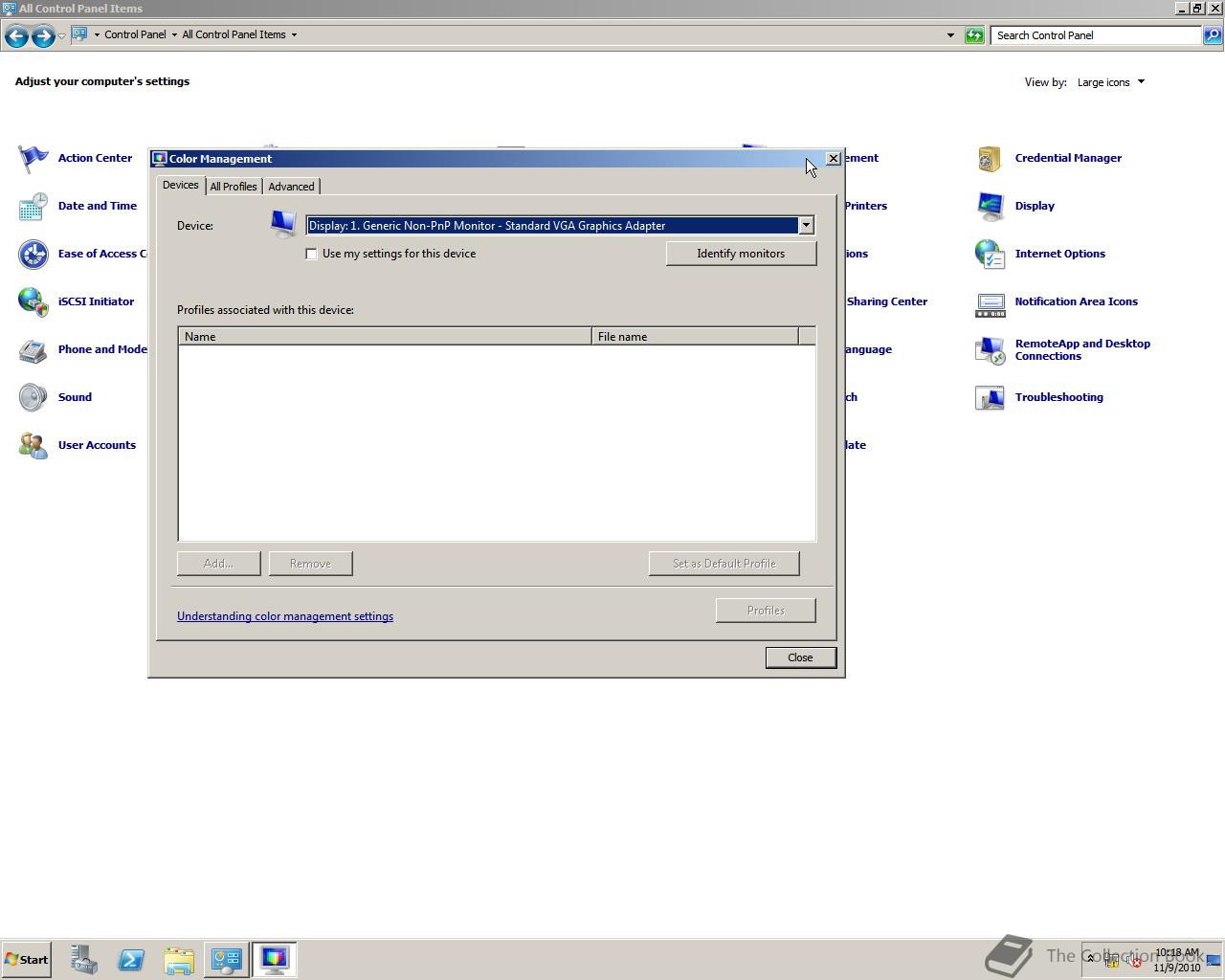
Task: Open the View by Large icons dropdown
Action: [1110, 82]
